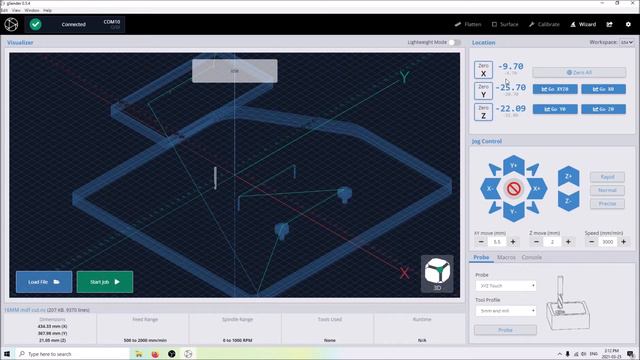Image resolution: width=640 pixels, height=360 pixels.
Task: Click the 3D view cube icon
Action: [x=437, y=273]
